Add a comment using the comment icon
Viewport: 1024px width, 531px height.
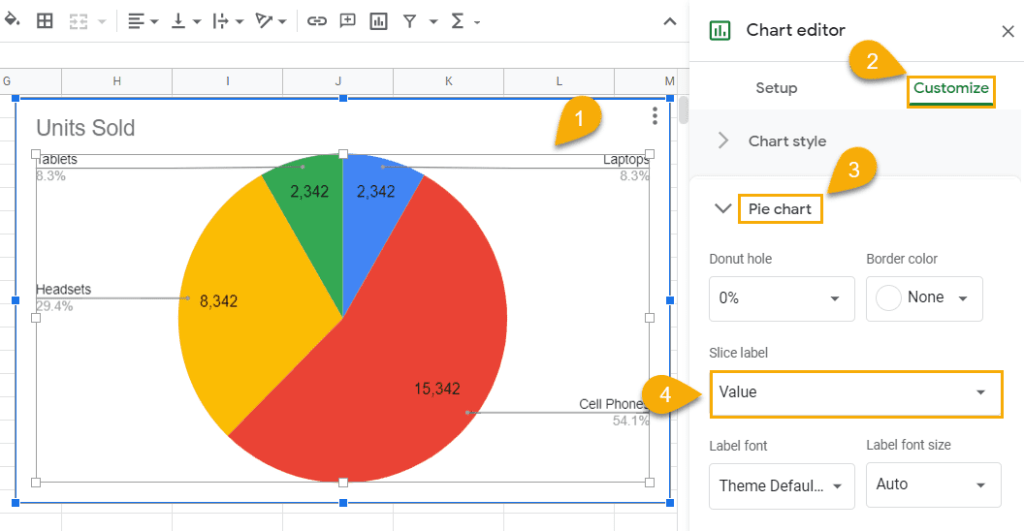(347, 22)
